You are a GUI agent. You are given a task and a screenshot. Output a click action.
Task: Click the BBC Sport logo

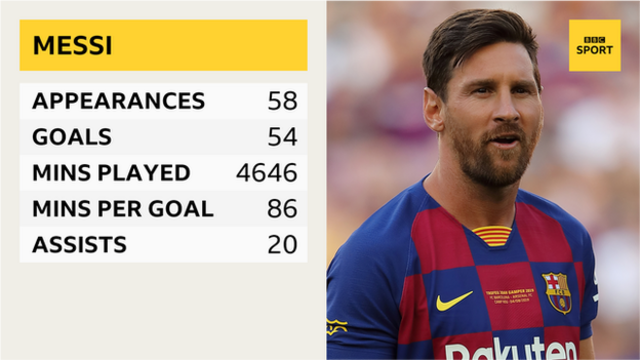(595, 45)
